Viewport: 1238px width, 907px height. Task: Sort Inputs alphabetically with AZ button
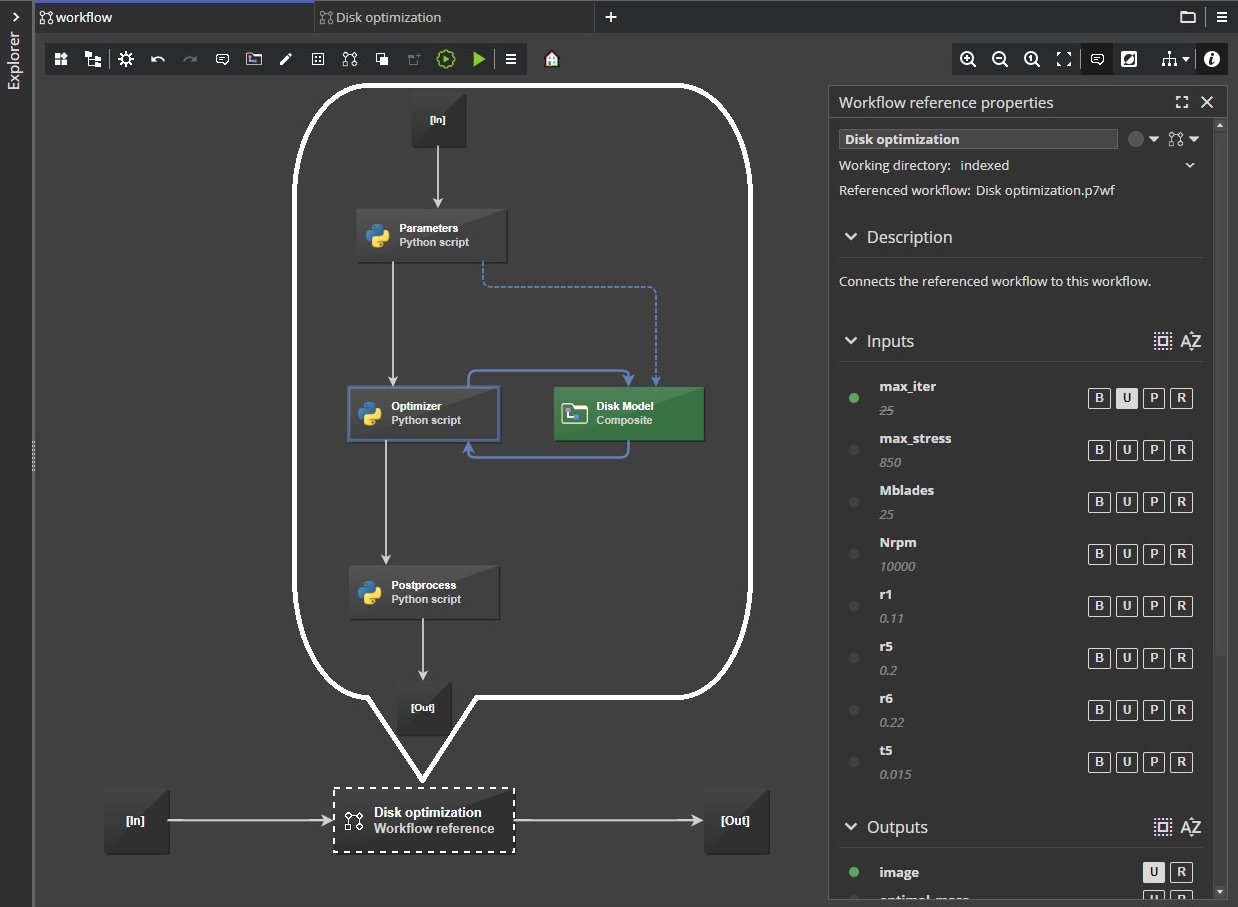1190,341
